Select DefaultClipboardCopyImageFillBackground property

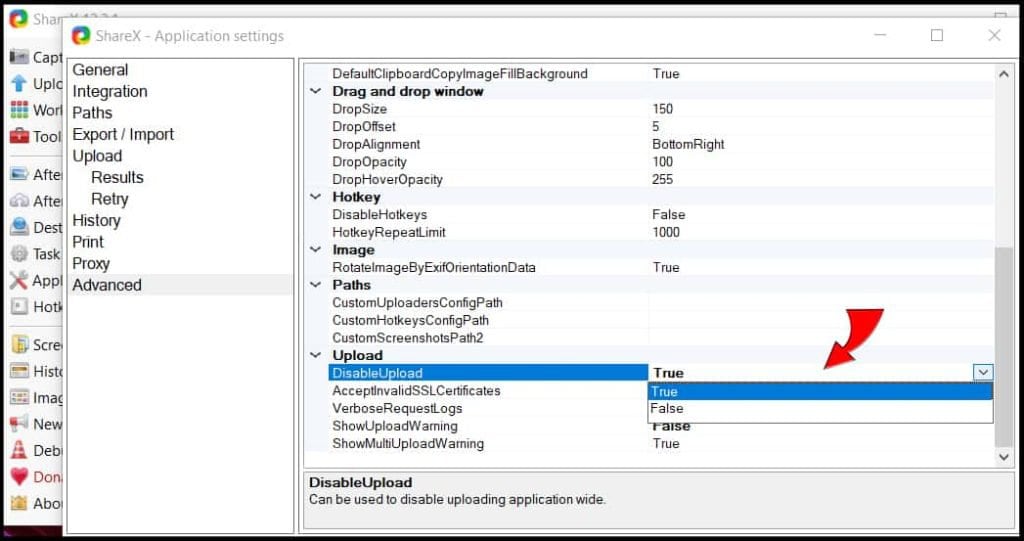click(460, 74)
